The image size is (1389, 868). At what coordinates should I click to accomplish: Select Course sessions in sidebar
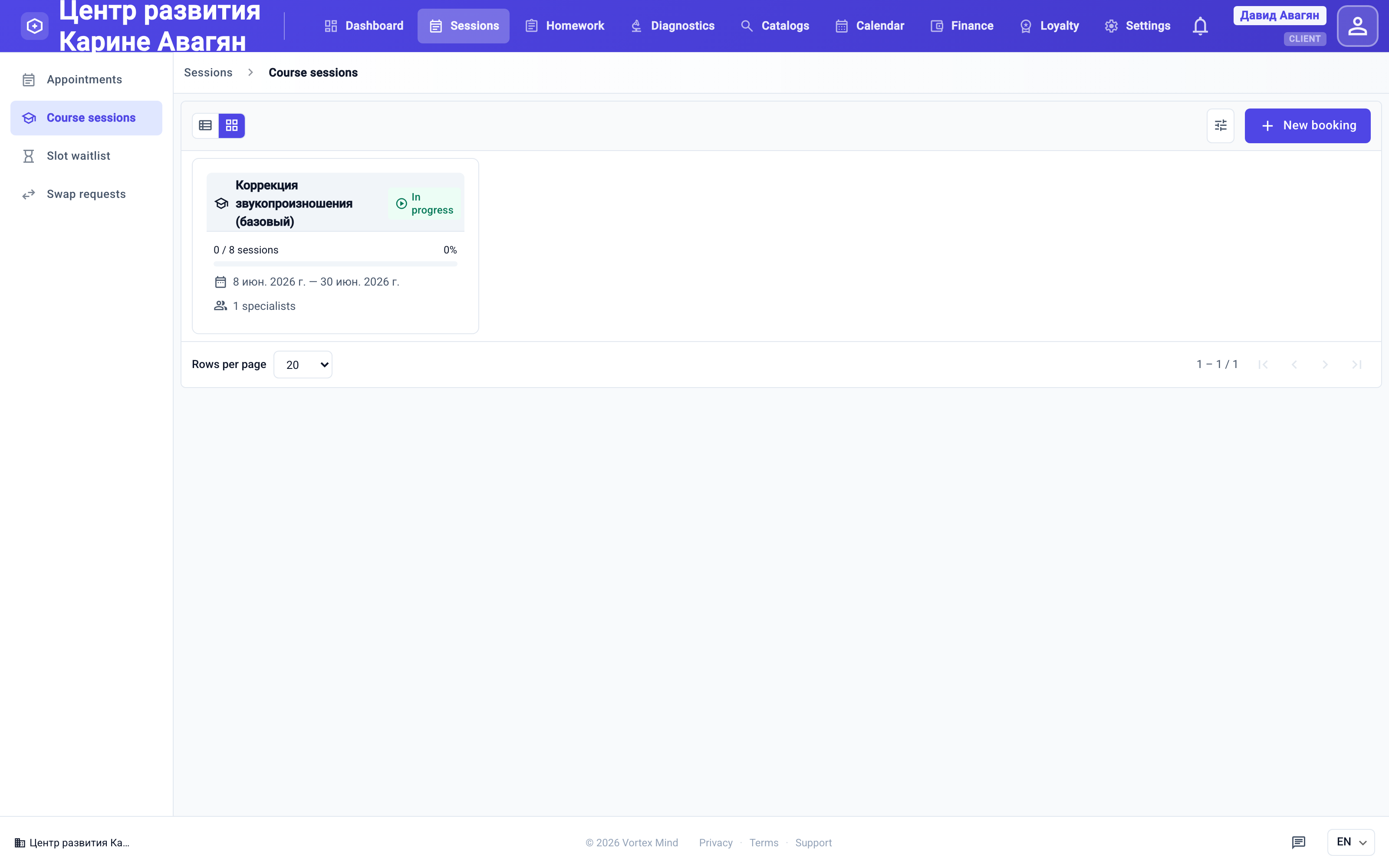[86, 118]
